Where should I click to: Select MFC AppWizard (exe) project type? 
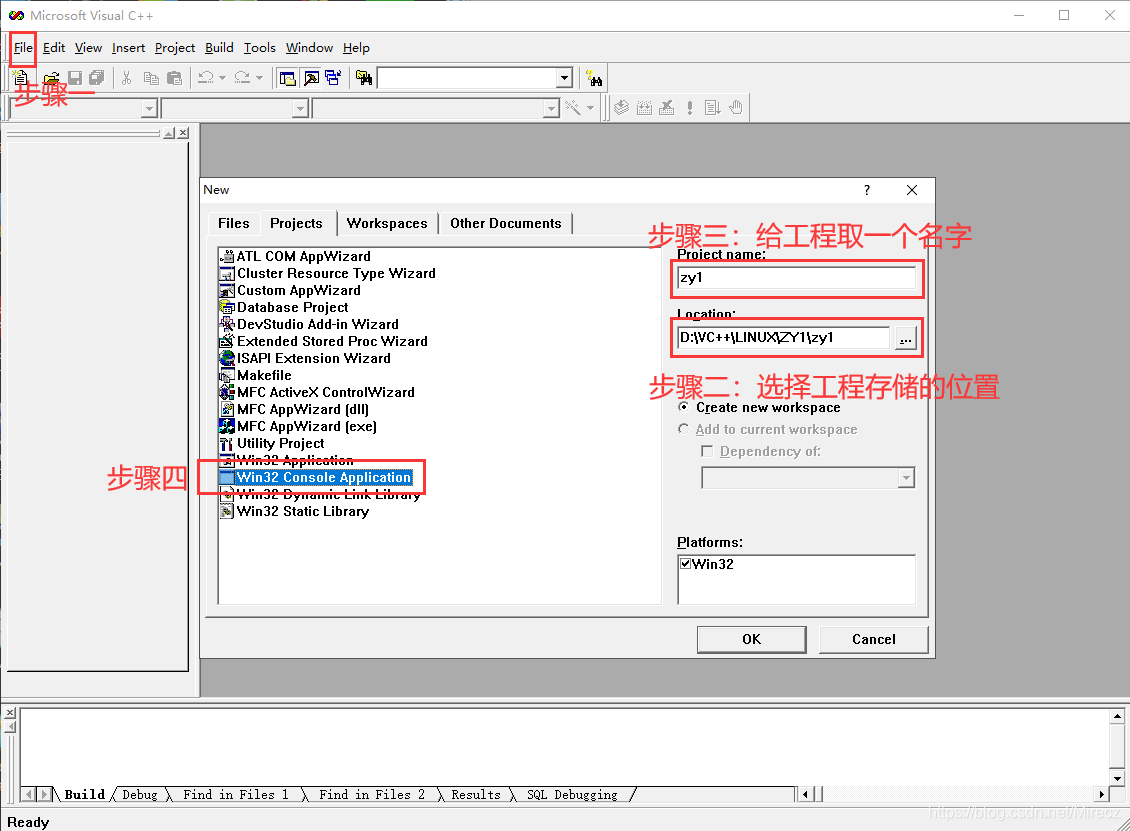coord(307,426)
